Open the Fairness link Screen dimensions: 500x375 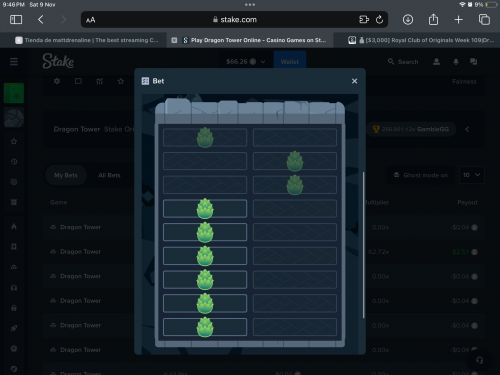pyautogui.click(x=464, y=81)
